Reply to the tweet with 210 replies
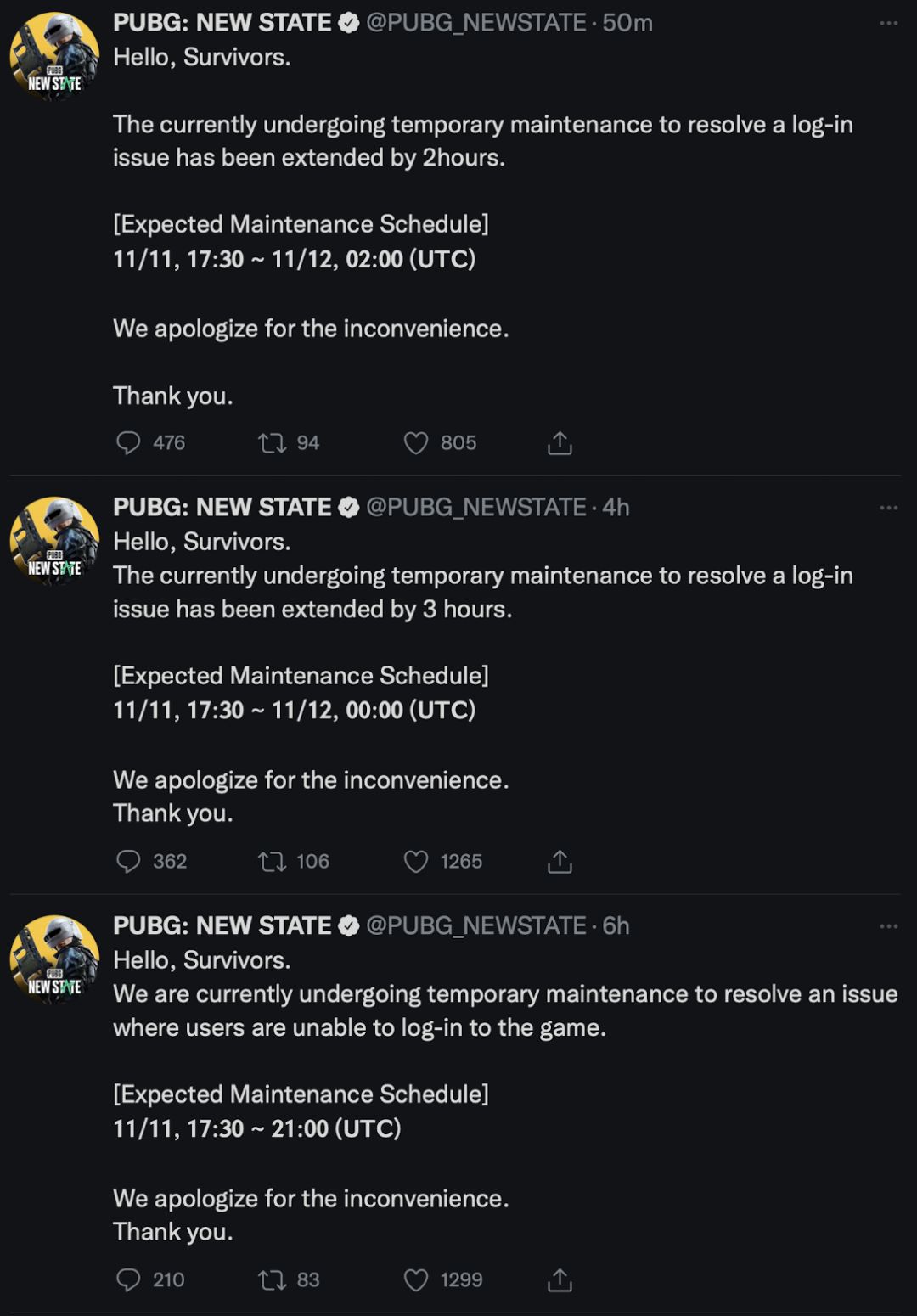 pyautogui.click(x=128, y=1280)
